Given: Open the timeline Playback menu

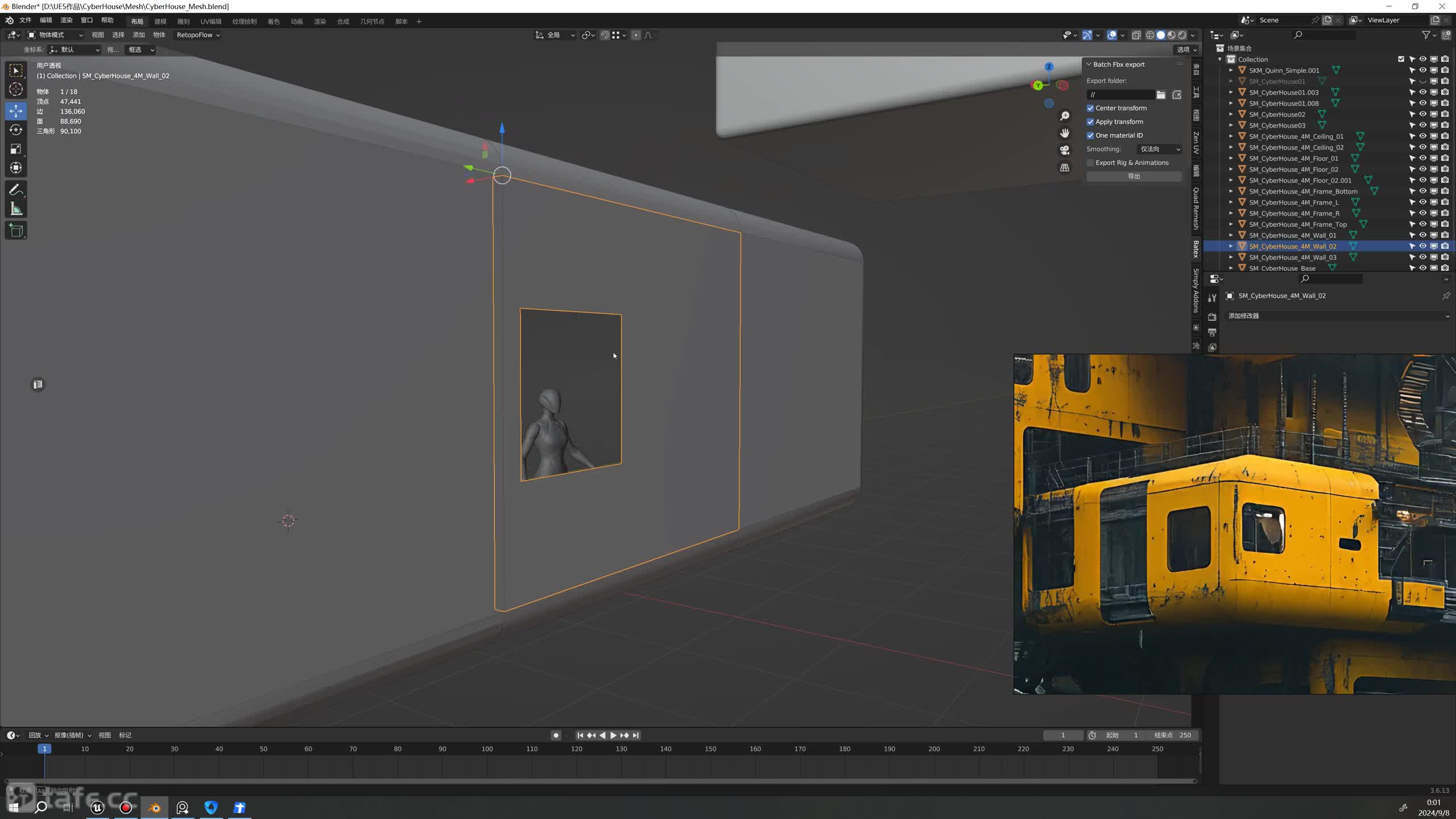Looking at the screenshot, I should 38,735.
